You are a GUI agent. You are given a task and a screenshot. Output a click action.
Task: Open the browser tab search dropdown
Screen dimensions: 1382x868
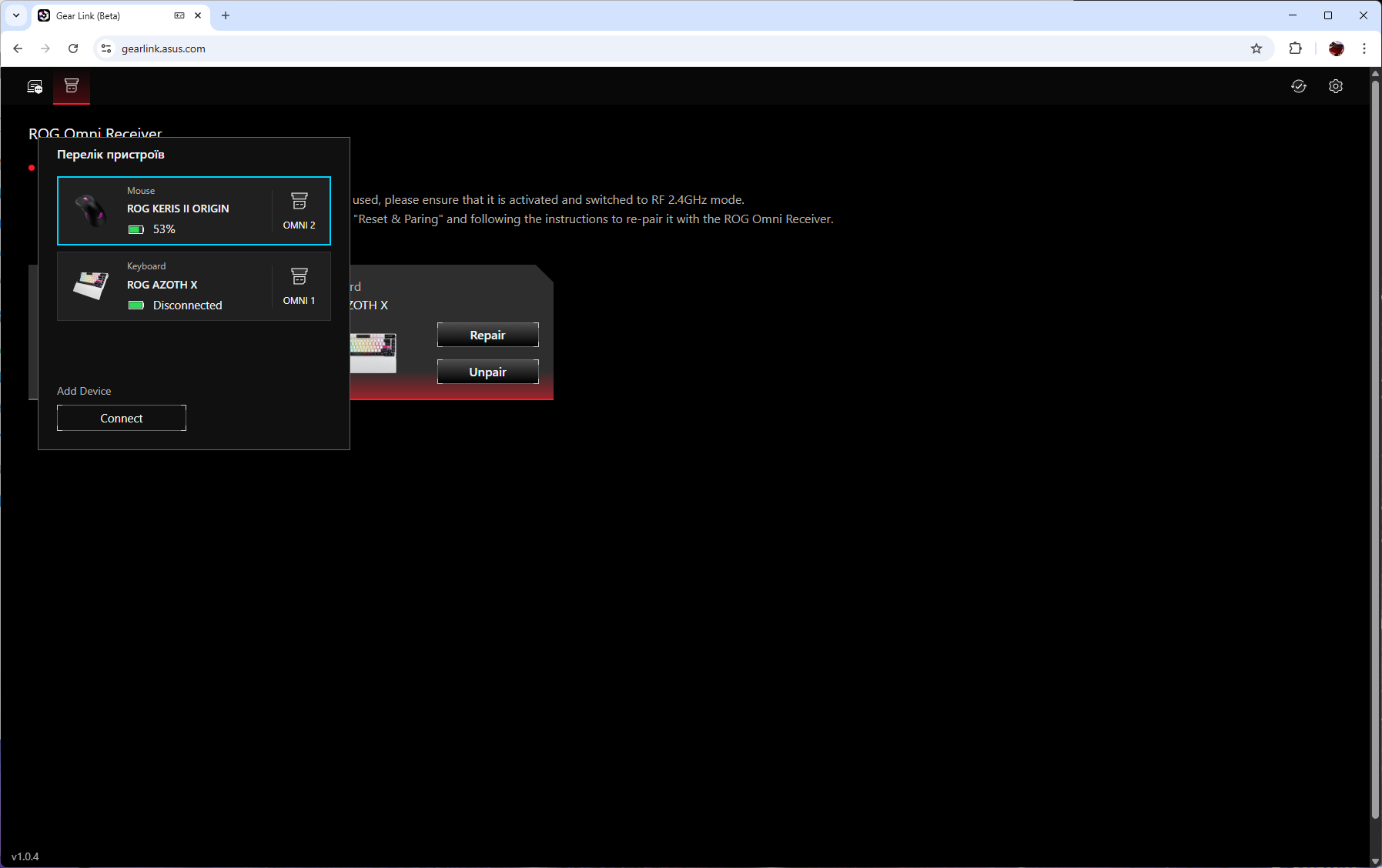tap(16, 15)
